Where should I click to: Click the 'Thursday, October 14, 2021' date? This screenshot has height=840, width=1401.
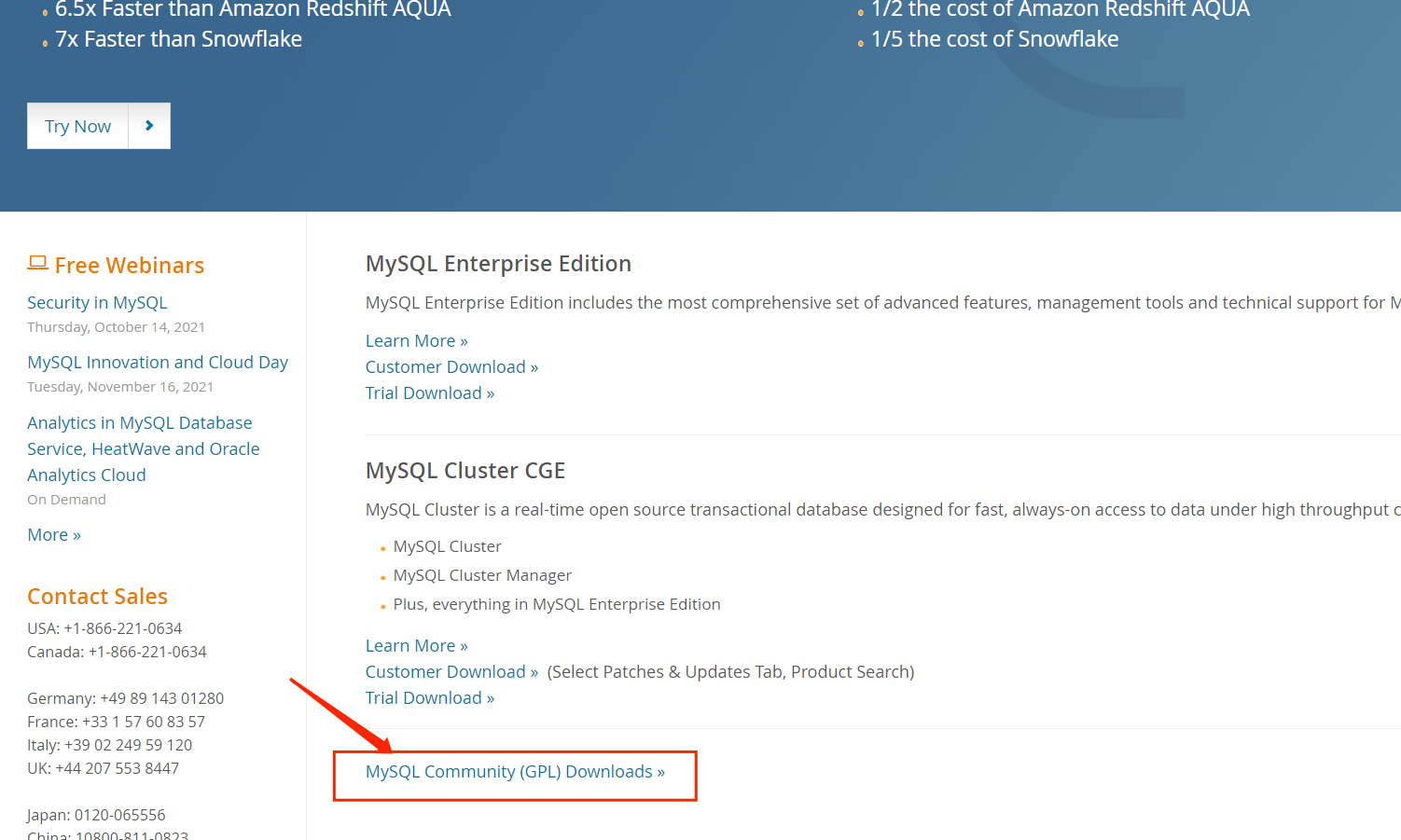116,327
